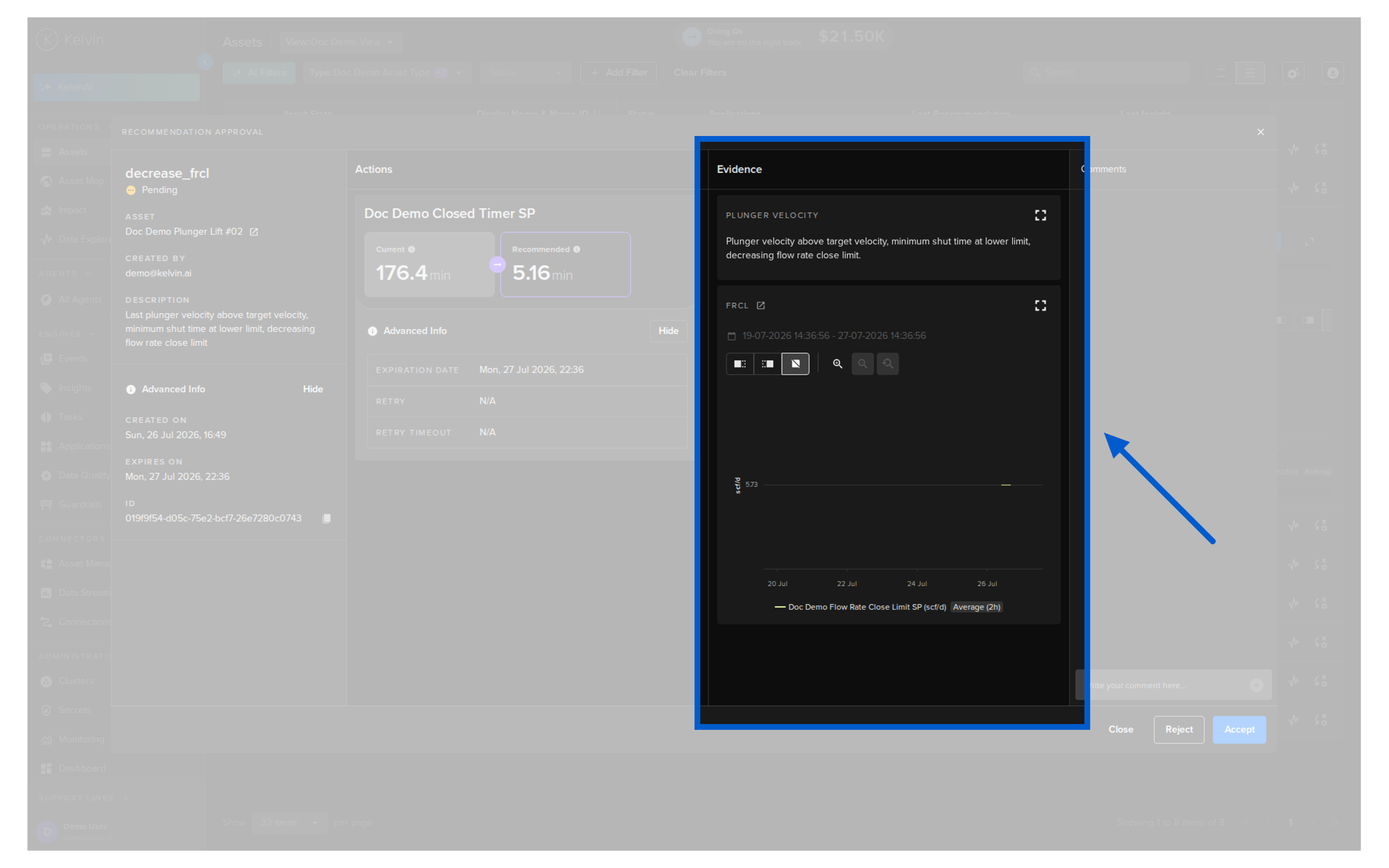Click the Add Filter button

tap(619, 72)
